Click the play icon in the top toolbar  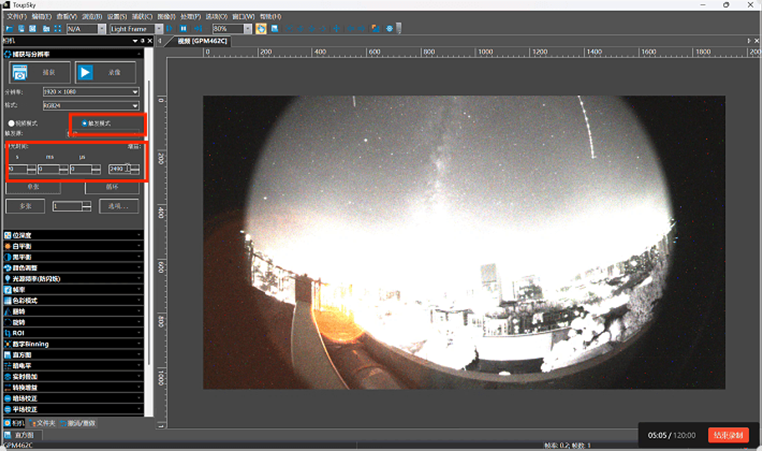coord(169,29)
